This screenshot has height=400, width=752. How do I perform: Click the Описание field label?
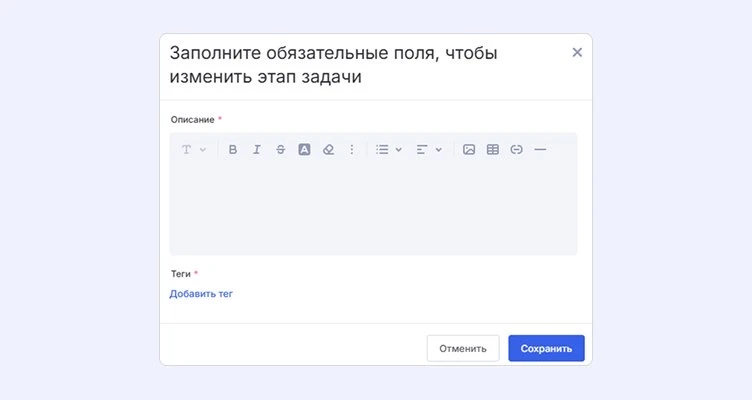(192, 119)
